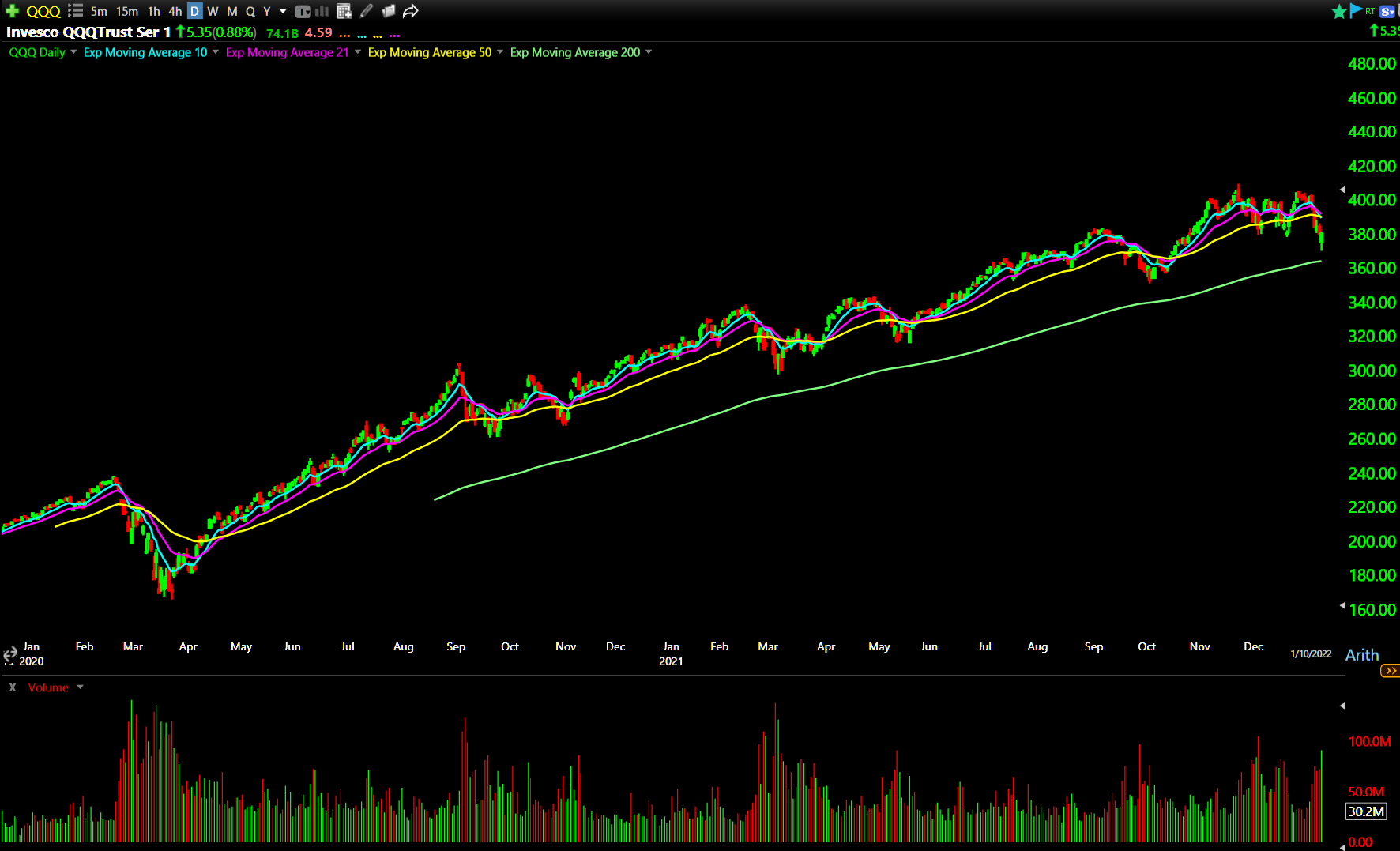1400x851 pixels.
Task: Click the blue flag icon
Action: (x=1356, y=10)
